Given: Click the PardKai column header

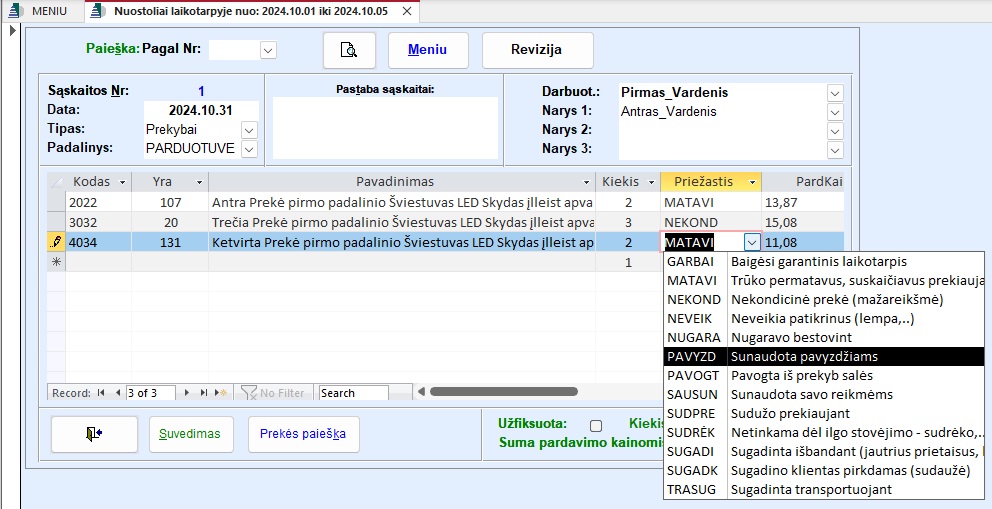Looking at the screenshot, I should point(803,182).
